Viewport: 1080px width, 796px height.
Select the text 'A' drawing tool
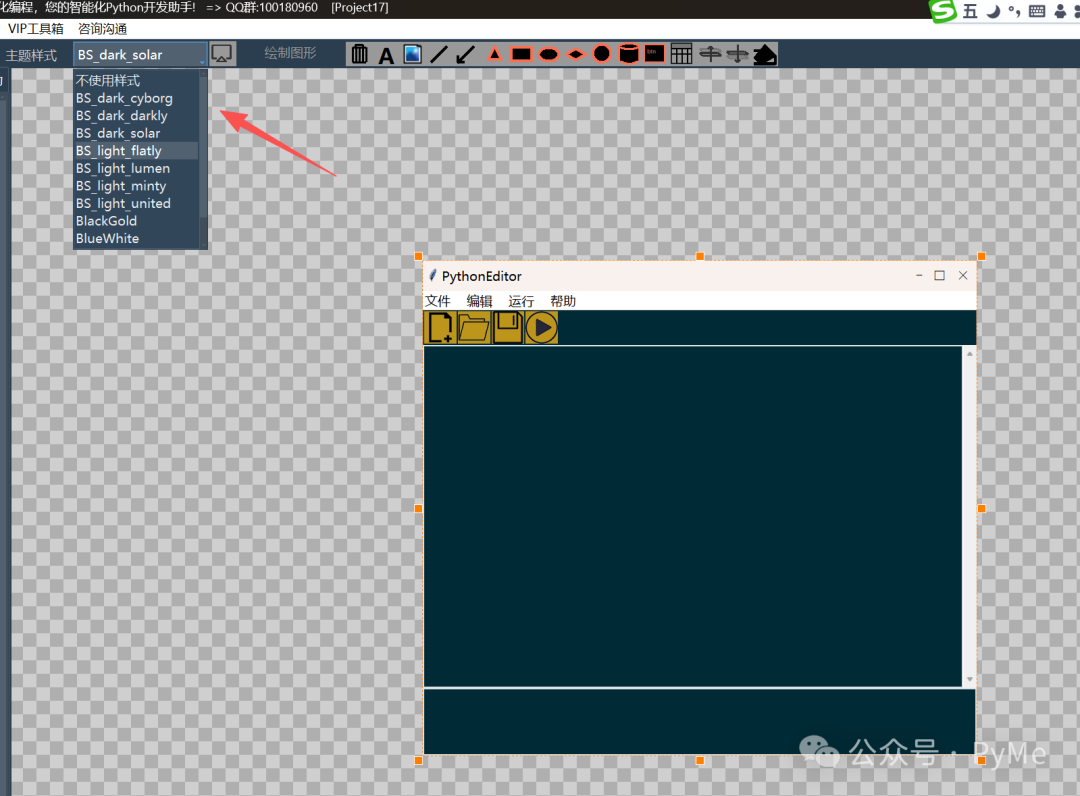coord(386,55)
